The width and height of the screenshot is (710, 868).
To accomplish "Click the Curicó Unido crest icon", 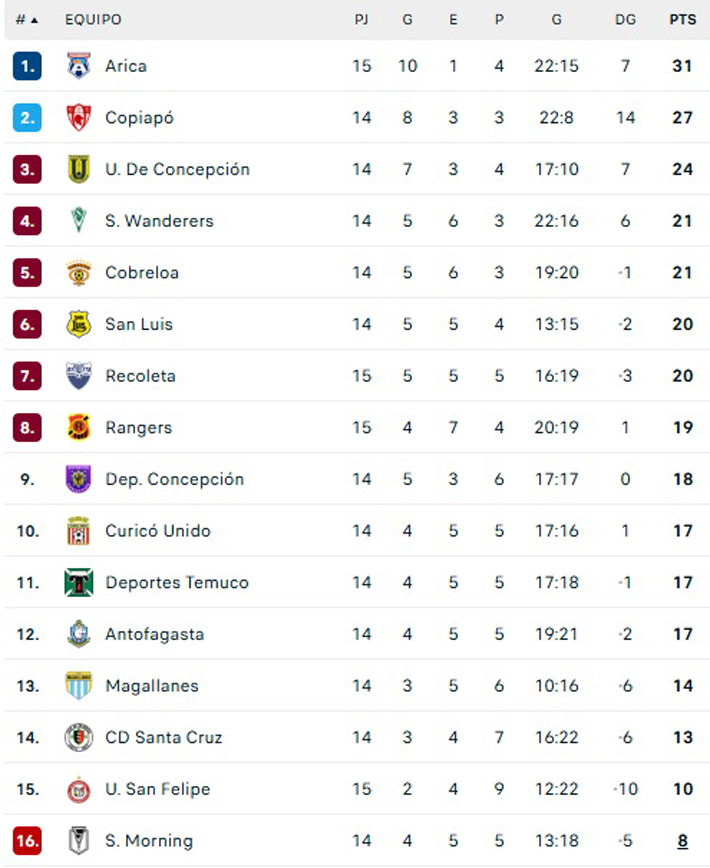I will click(78, 531).
